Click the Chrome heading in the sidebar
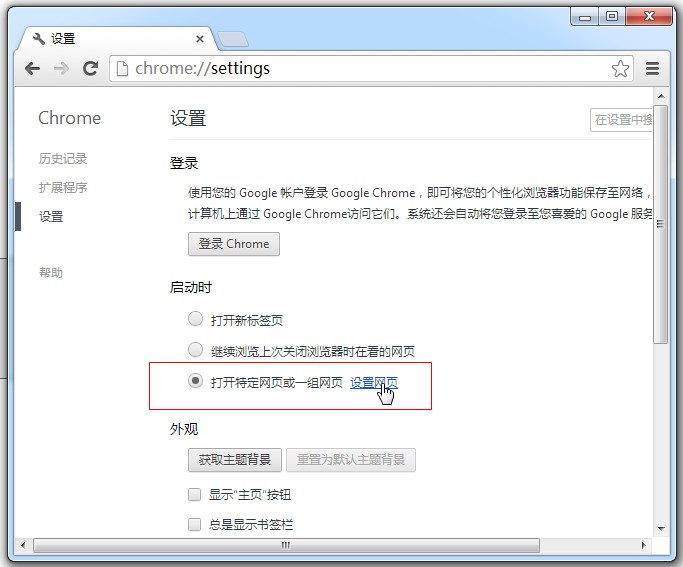The width and height of the screenshot is (683, 567). [70, 118]
